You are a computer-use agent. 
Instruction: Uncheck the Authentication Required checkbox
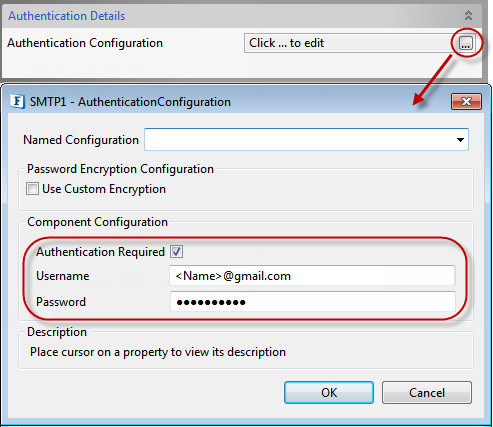pos(176,252)
